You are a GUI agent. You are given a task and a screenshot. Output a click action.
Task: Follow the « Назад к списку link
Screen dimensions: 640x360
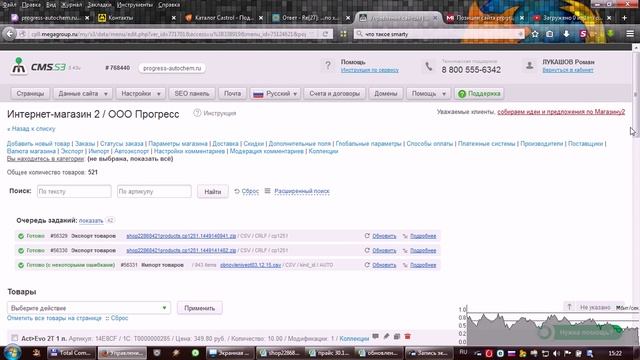[31, 129]
